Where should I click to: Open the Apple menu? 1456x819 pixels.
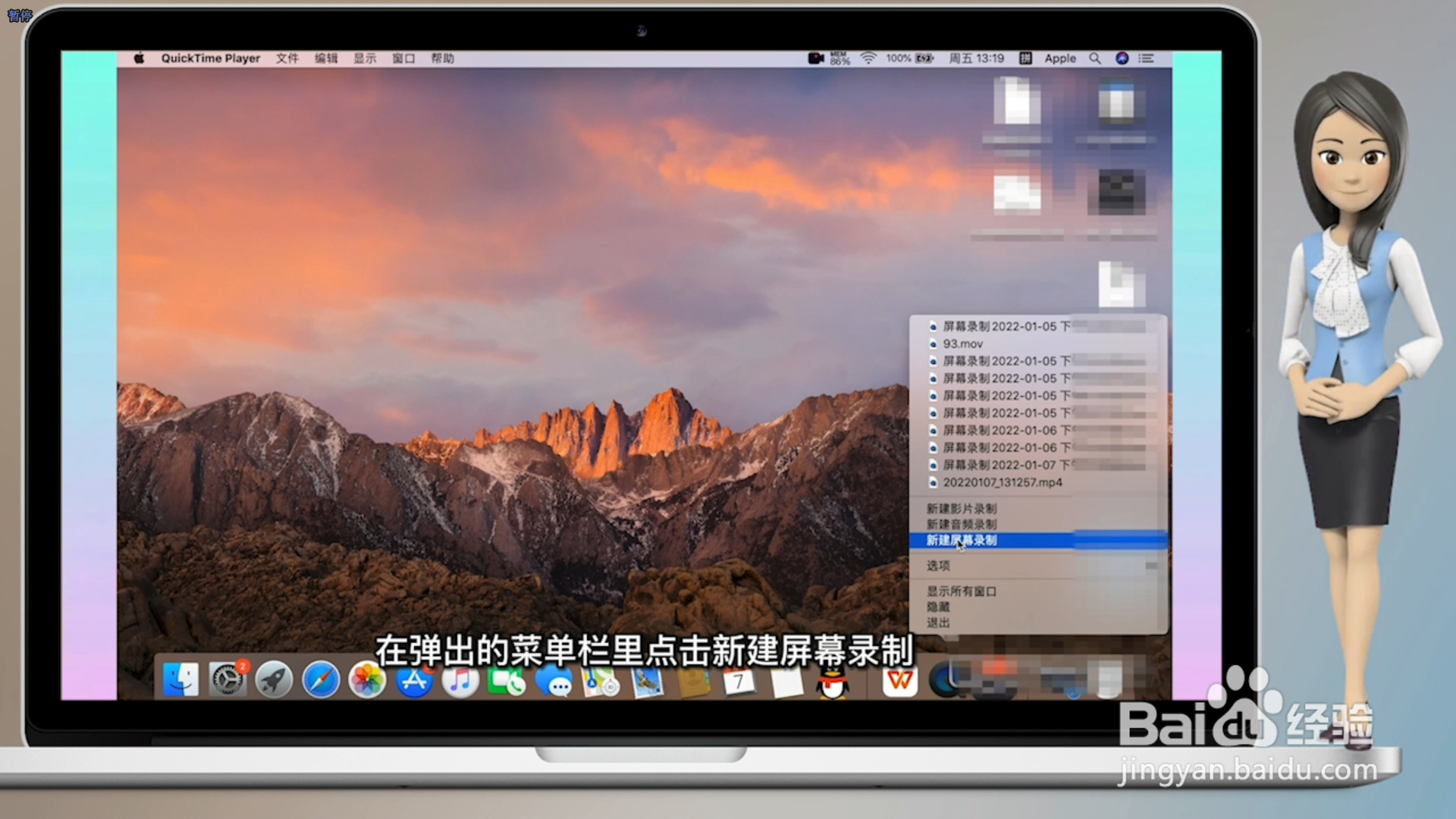(140, 58)
